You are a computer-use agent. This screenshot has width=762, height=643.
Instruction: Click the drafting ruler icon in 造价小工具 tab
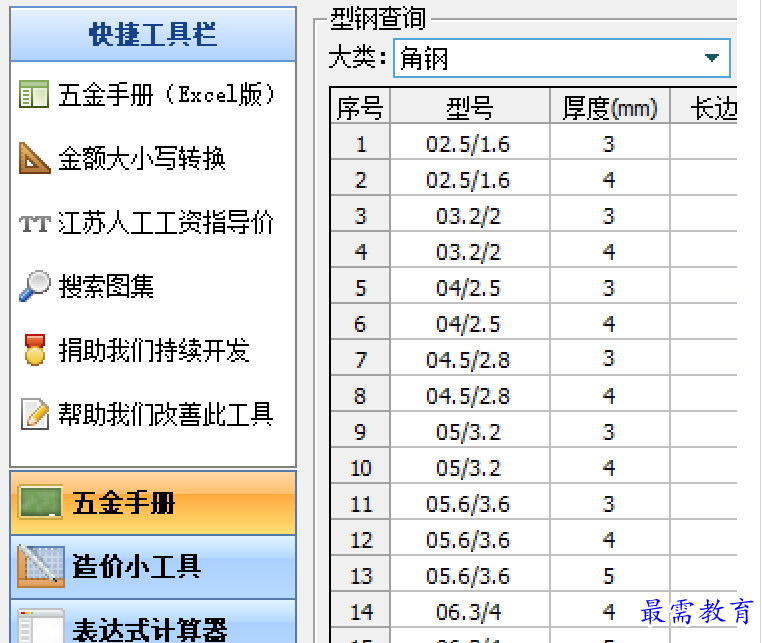(x=41, y=566)
